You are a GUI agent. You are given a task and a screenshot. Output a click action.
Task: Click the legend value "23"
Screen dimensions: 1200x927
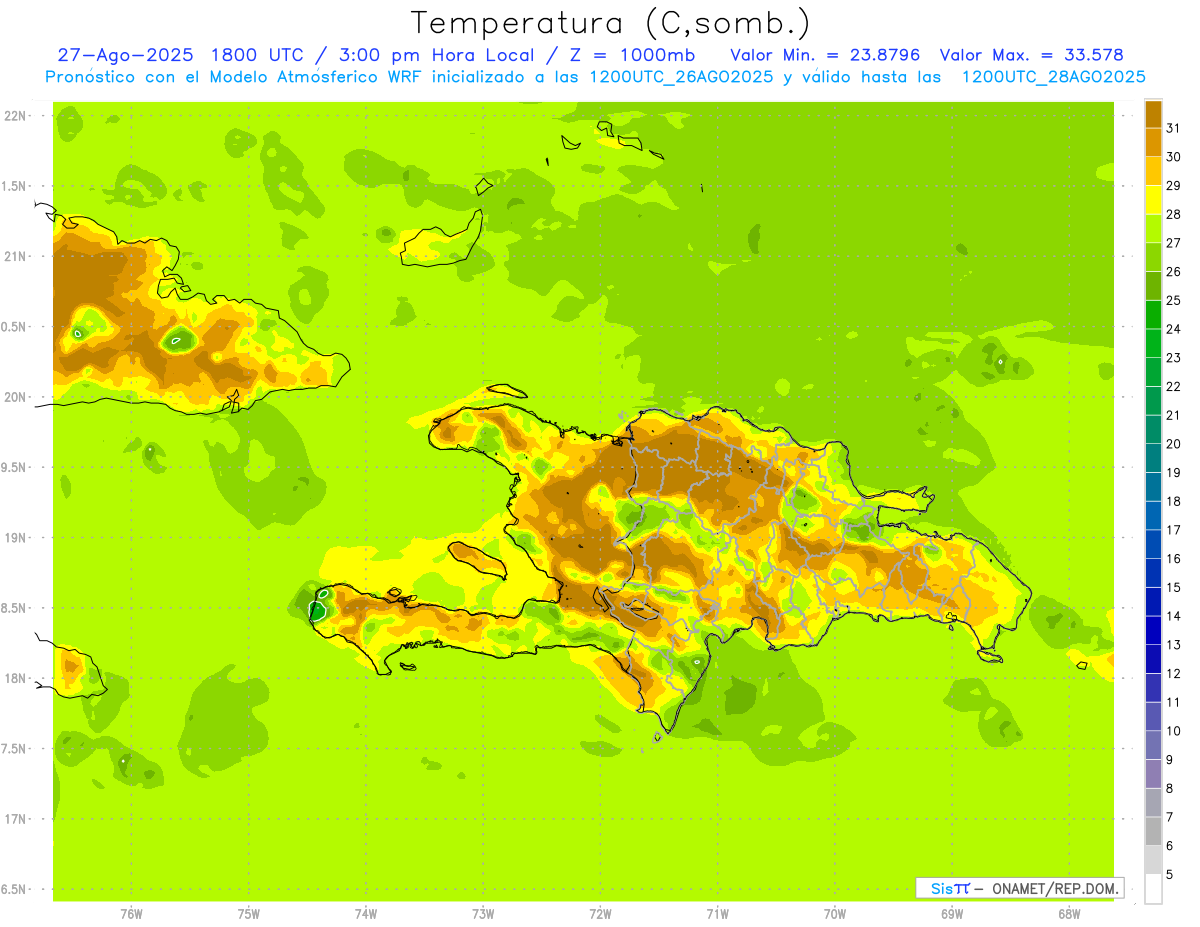click(1174, 358)
